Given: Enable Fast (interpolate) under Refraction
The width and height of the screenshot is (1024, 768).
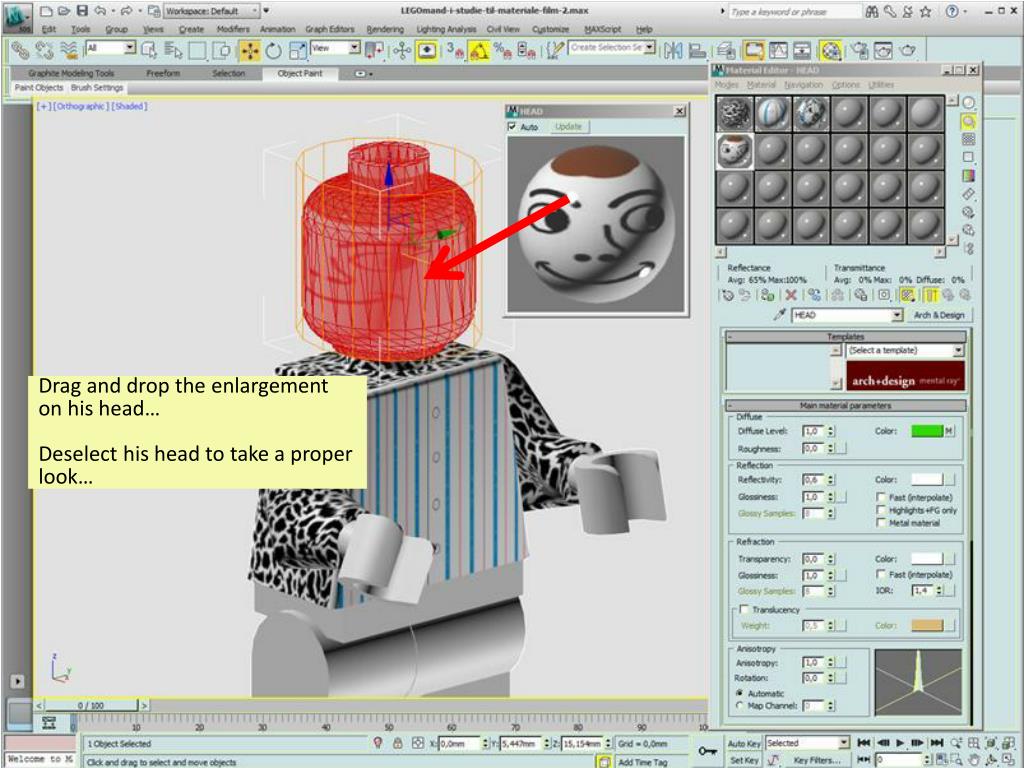Looking at the screenshot, I should (881, 575).
